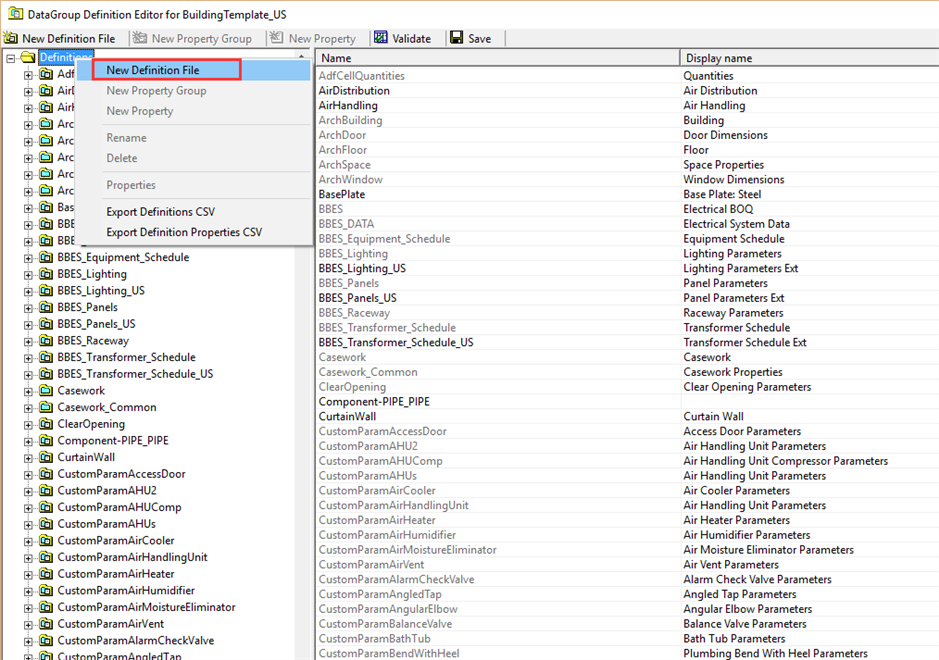This screenshot has height=660, width=939.
Task: Expand the BBES_Lighting_US tree node
Action: [28, 292]
